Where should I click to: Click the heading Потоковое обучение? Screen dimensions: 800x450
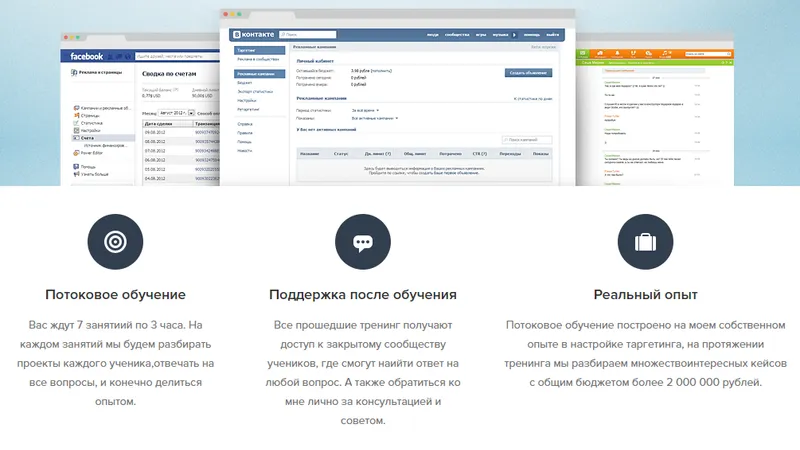[x=115, y=295]
